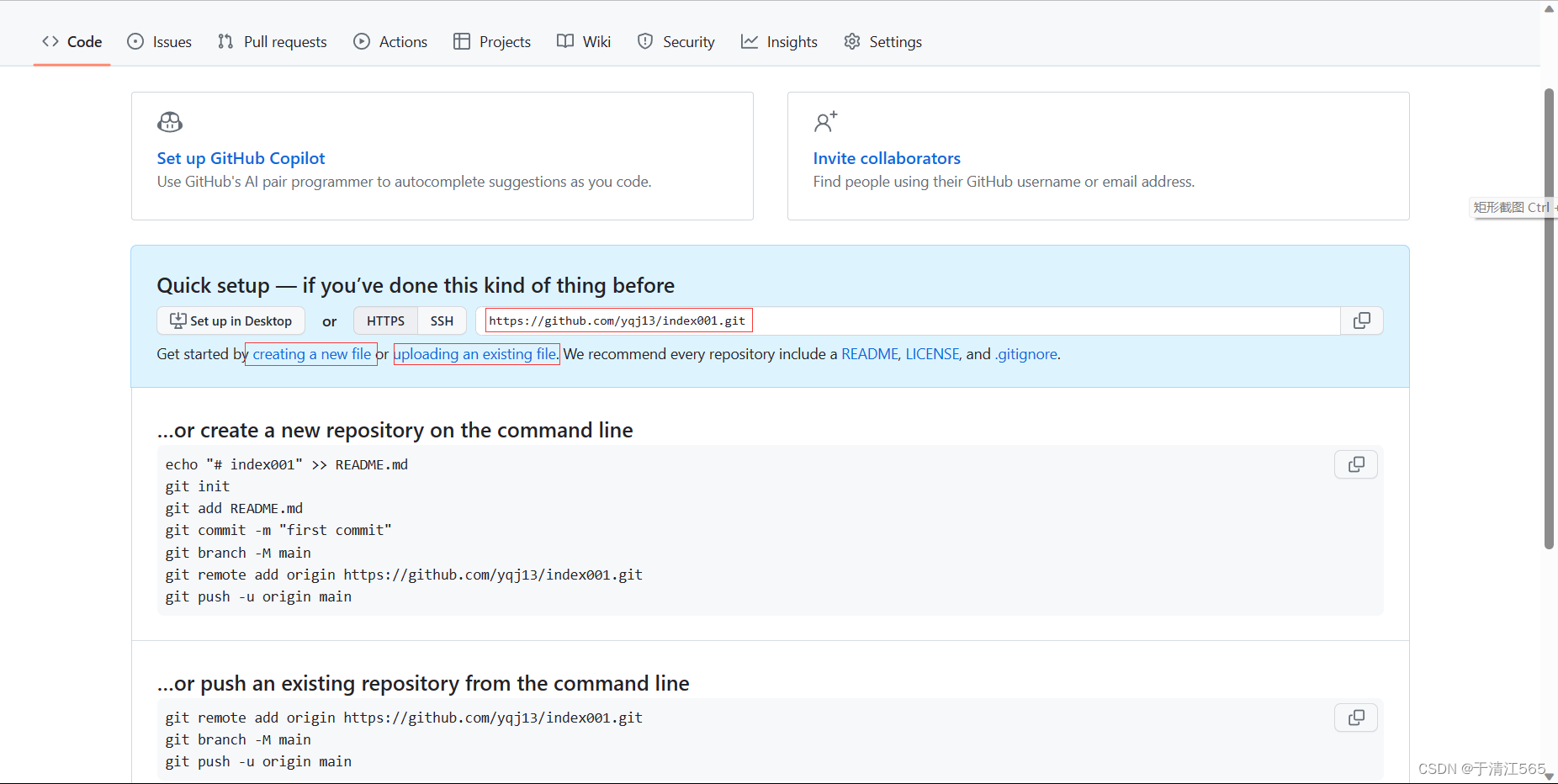Click the Projects table icon
The image size is (1558, 784).
pos(462,41)
